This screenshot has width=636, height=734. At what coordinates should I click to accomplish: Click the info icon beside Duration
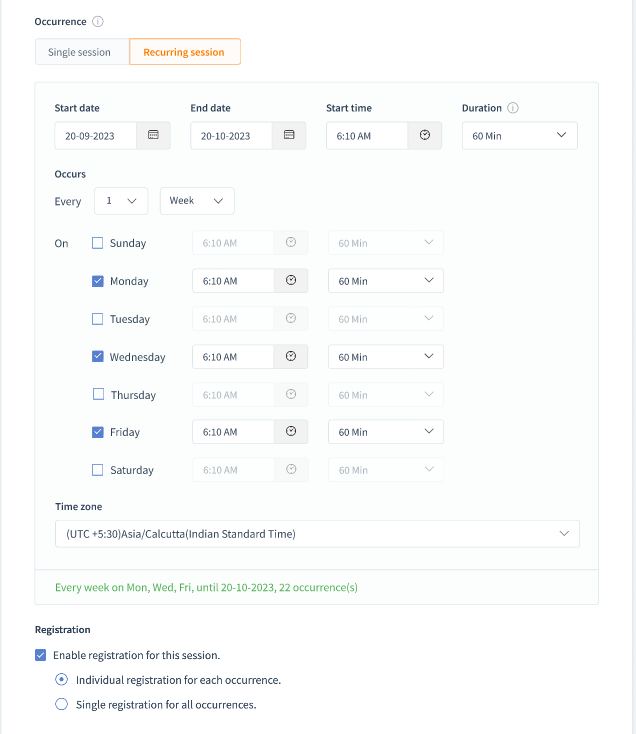pyautogui.click(x=513, y=108)
